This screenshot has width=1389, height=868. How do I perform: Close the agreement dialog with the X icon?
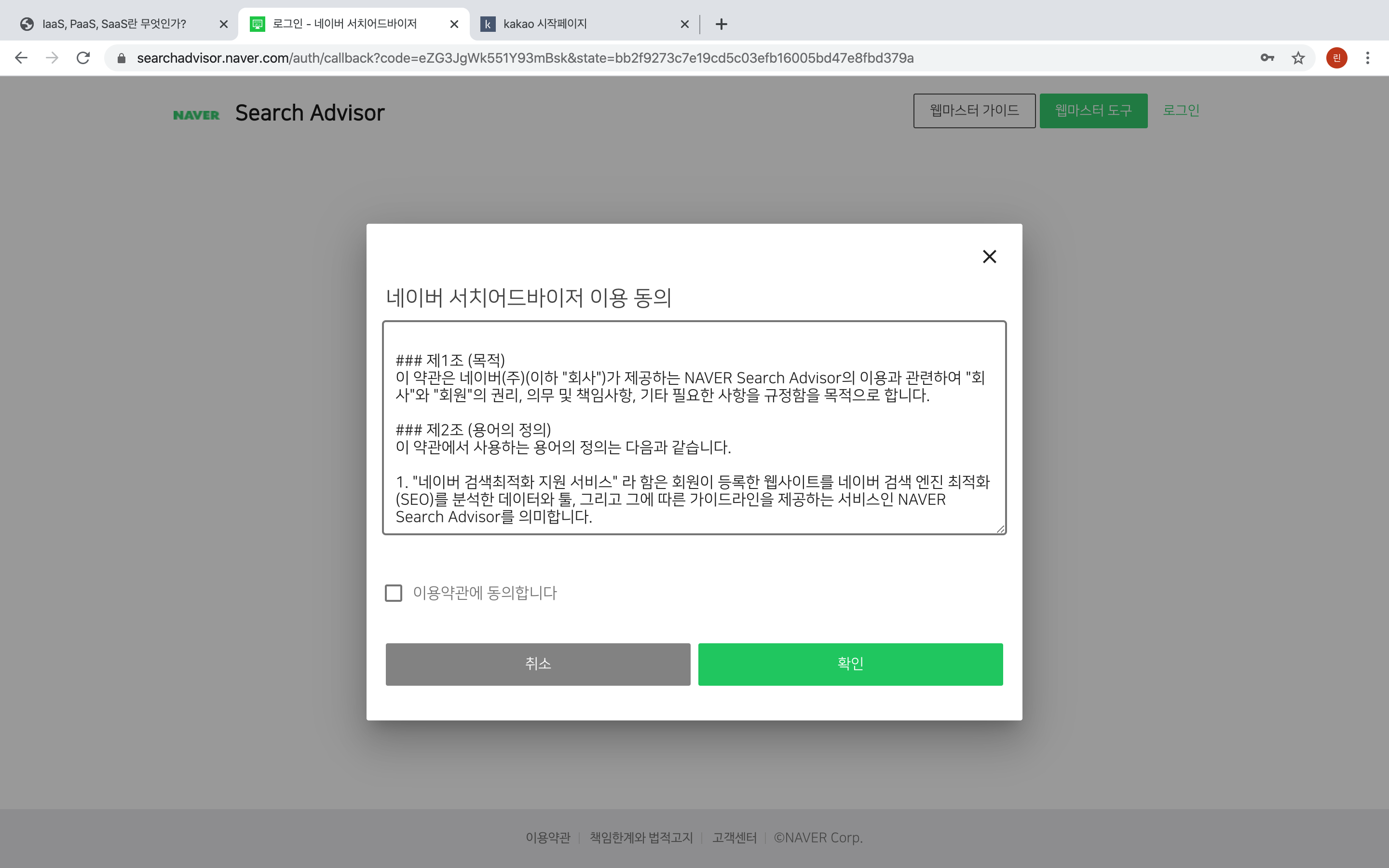point(989,257)
